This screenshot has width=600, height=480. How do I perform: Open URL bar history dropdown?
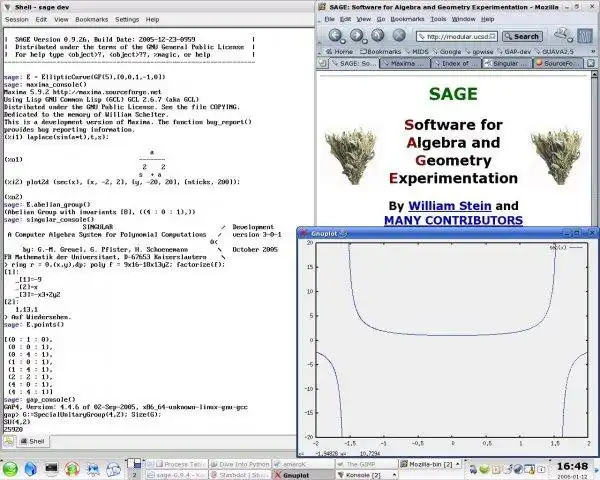(x=494, y=36)
